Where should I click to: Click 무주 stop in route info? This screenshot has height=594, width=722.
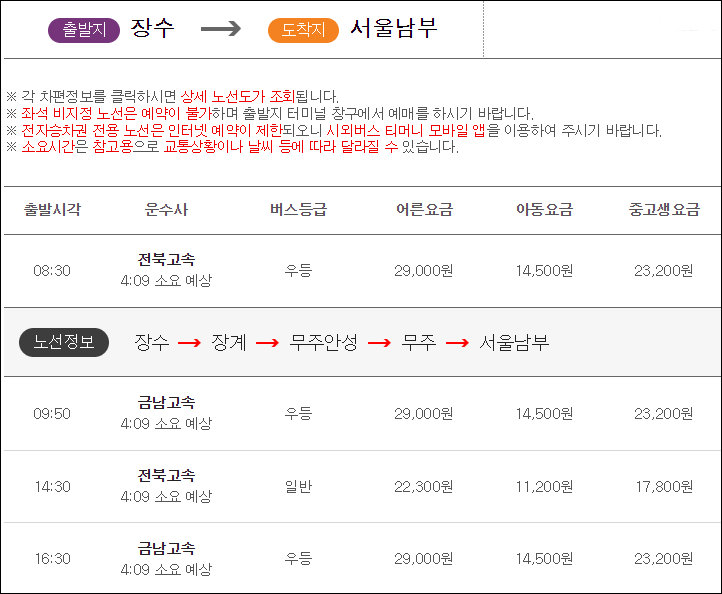(x=419, y=343)
